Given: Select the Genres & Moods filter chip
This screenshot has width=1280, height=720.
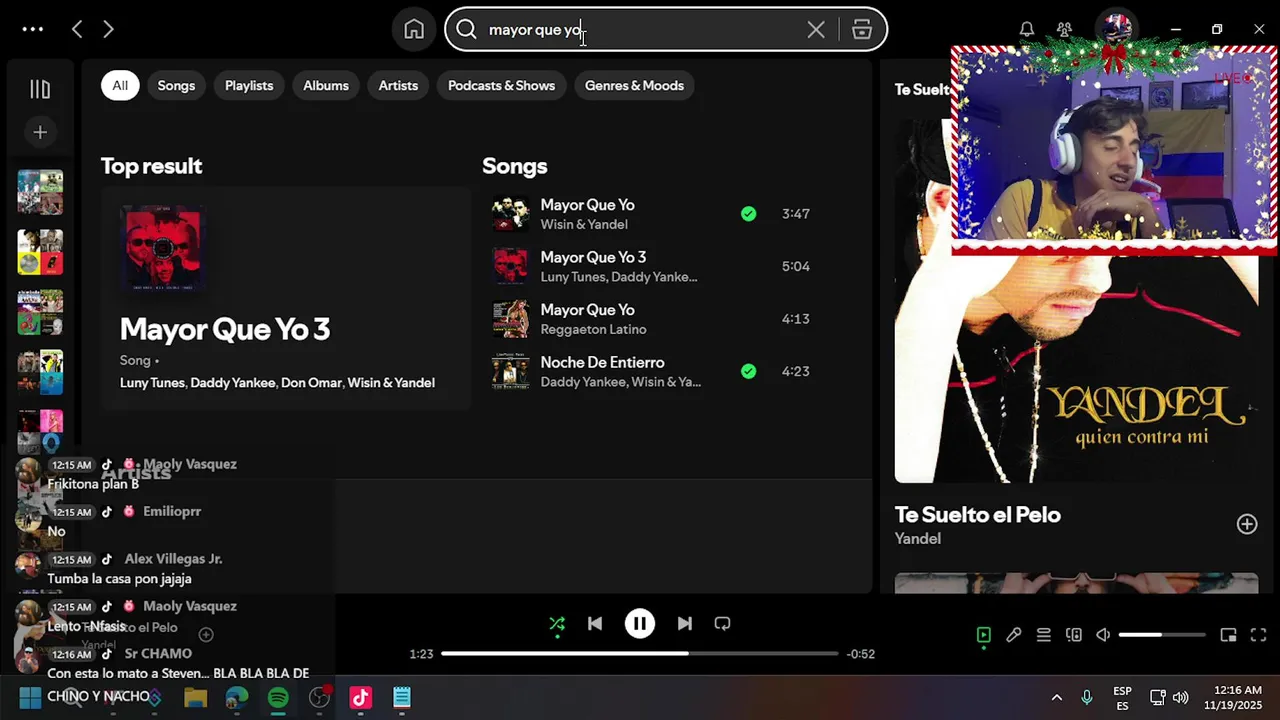Looking at the screenshot, I should 634,85.
